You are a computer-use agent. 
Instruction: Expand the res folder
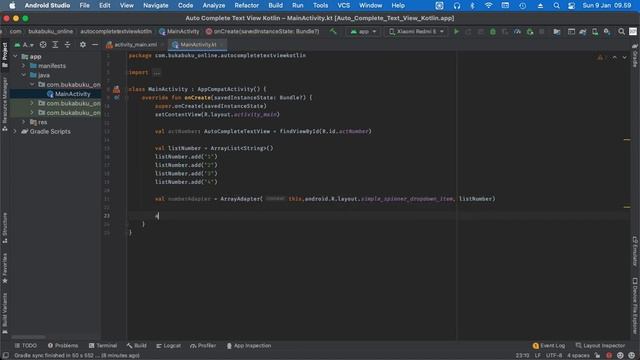pos(24,122)
